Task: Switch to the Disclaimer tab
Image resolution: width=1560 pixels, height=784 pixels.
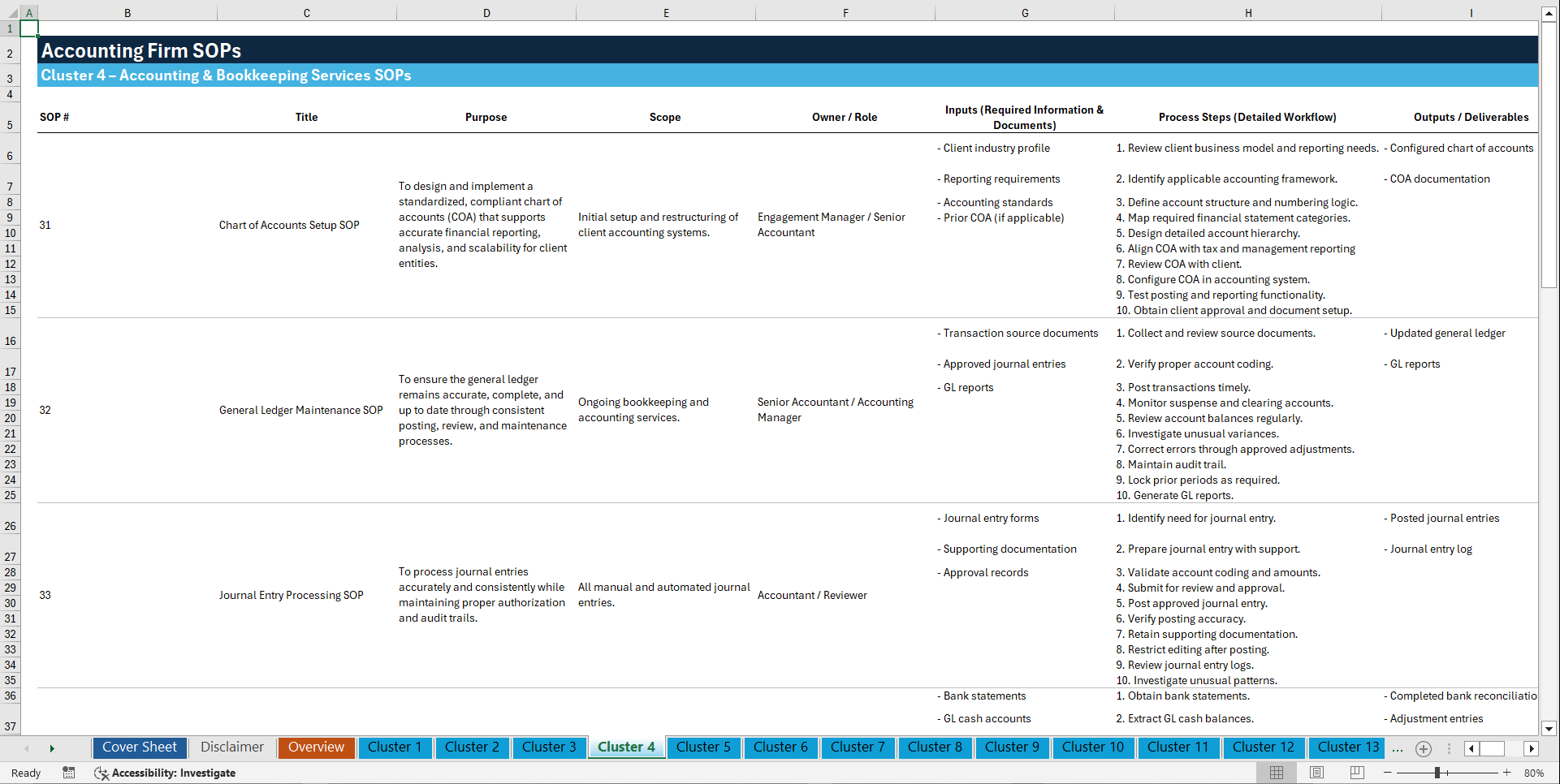Action: [x=231, y=747]
